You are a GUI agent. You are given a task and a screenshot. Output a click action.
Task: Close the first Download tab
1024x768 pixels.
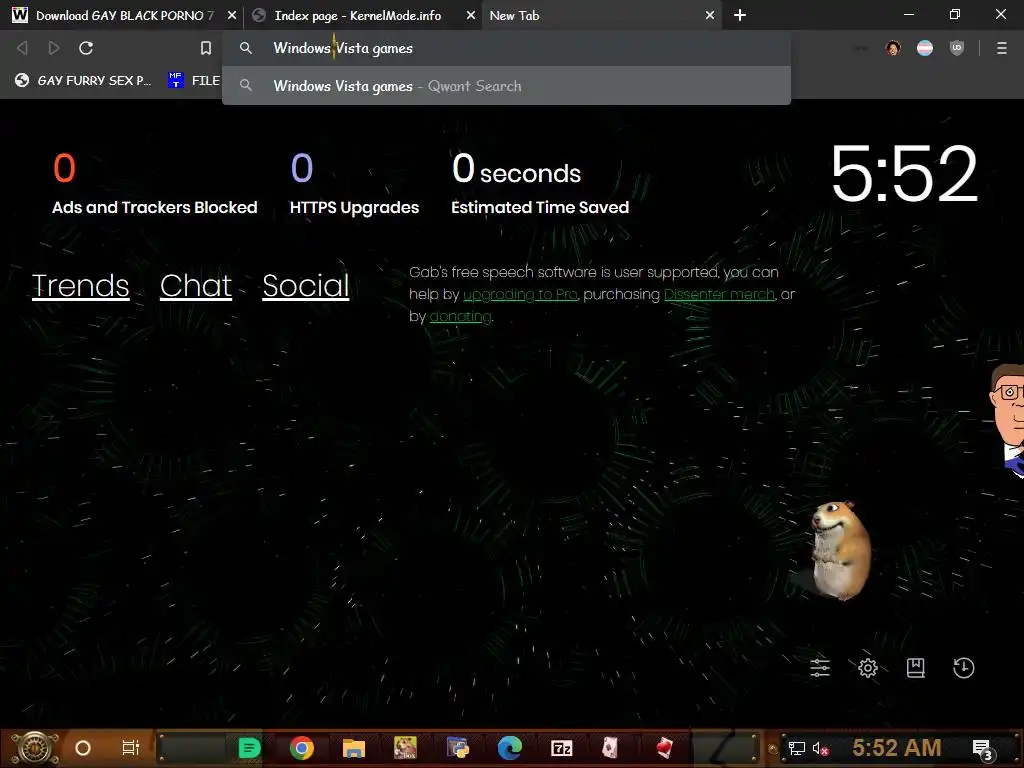232,15
